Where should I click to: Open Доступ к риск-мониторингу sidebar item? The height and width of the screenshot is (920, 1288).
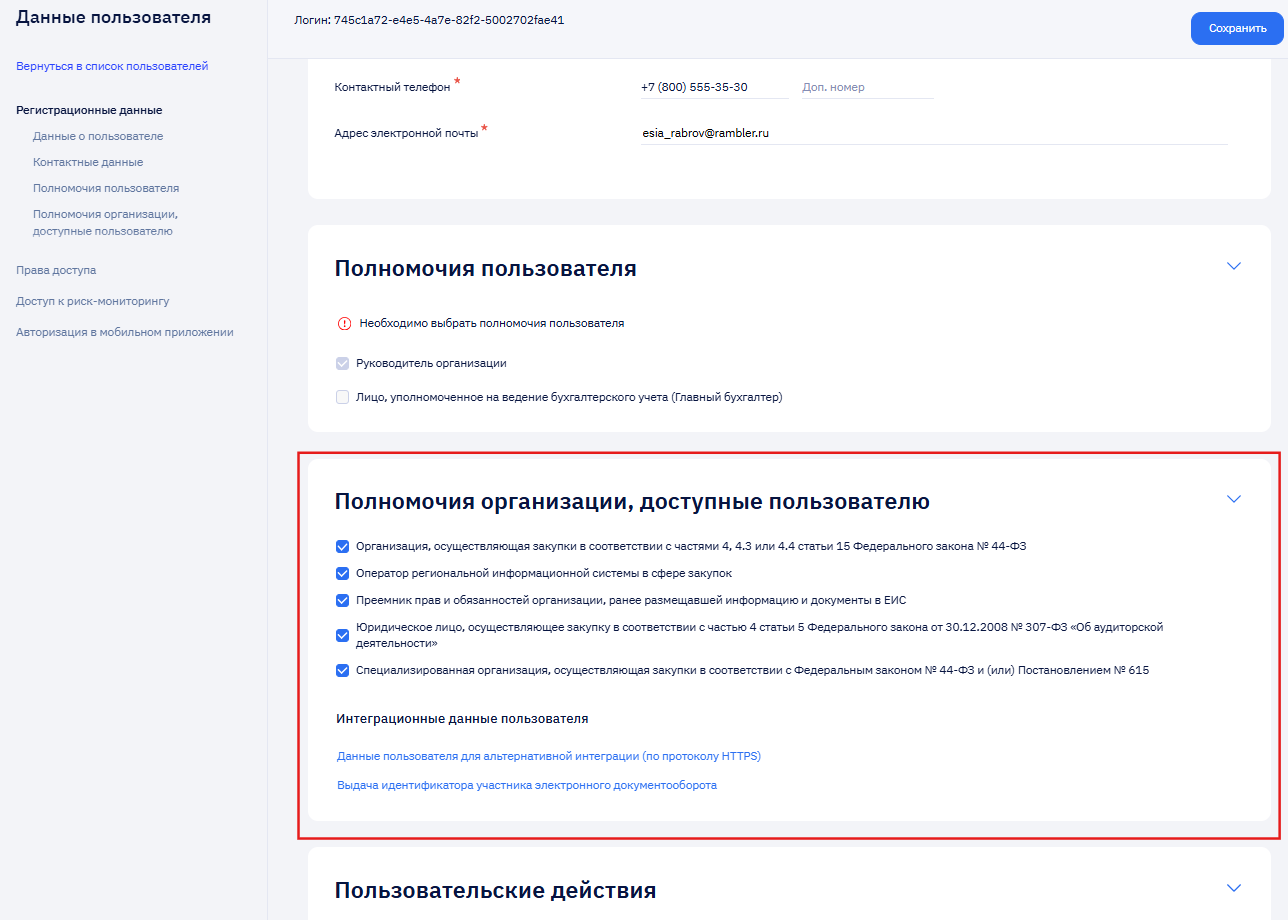click(x=93, y=301)
